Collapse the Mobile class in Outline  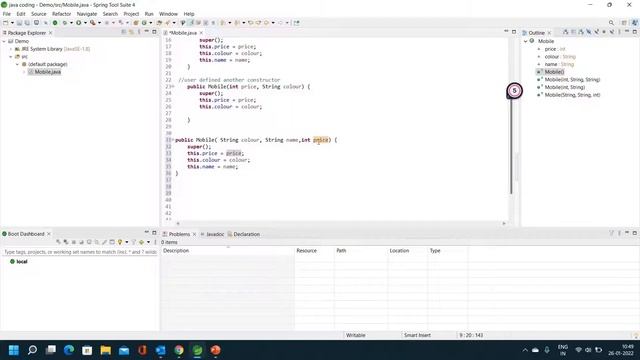point(526,41)
